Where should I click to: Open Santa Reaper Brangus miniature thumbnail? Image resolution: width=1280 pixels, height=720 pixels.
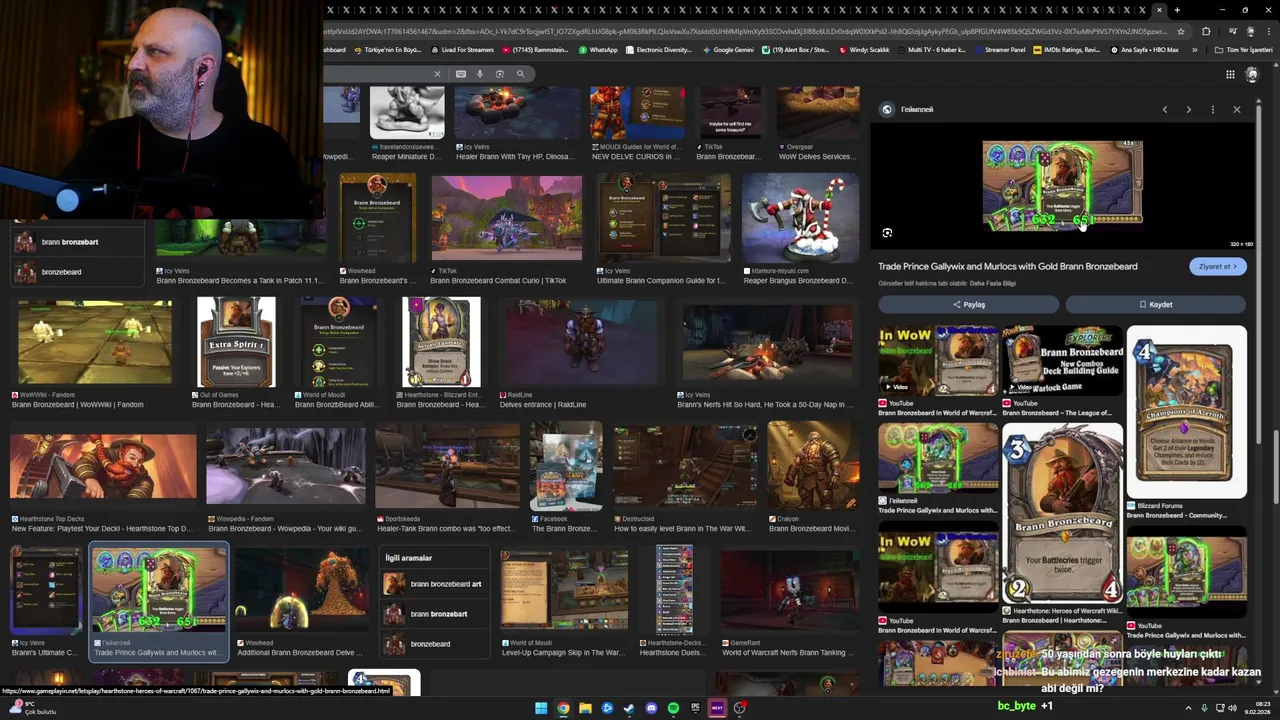(x=800, y=218)
